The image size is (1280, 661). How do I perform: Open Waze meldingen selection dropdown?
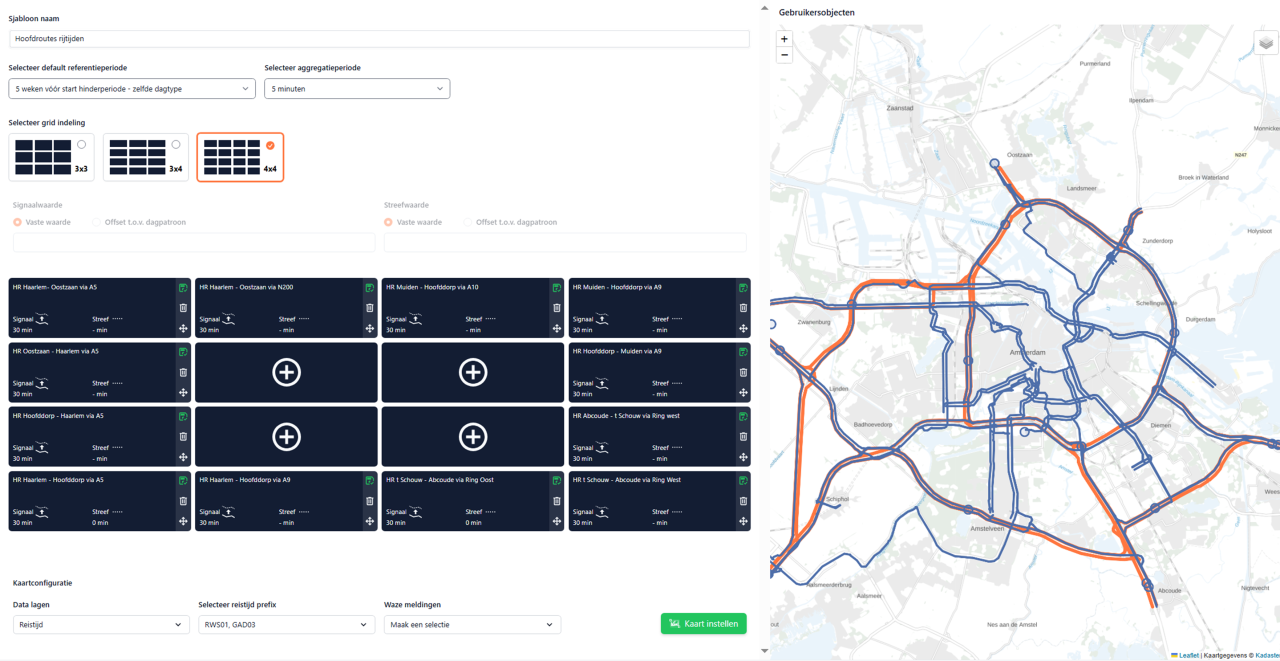pos(472,625)
